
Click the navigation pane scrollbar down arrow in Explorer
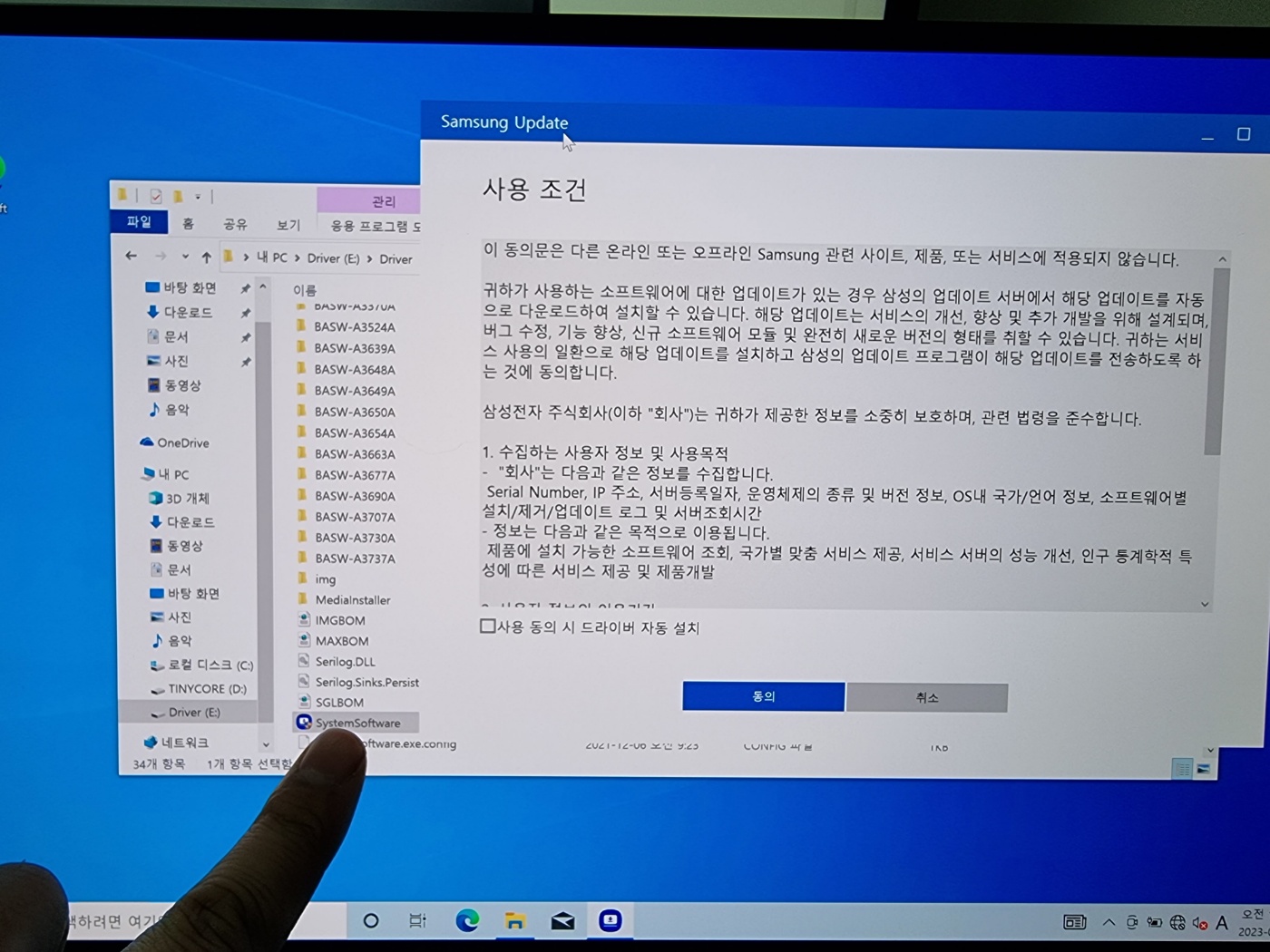[265, 743]
